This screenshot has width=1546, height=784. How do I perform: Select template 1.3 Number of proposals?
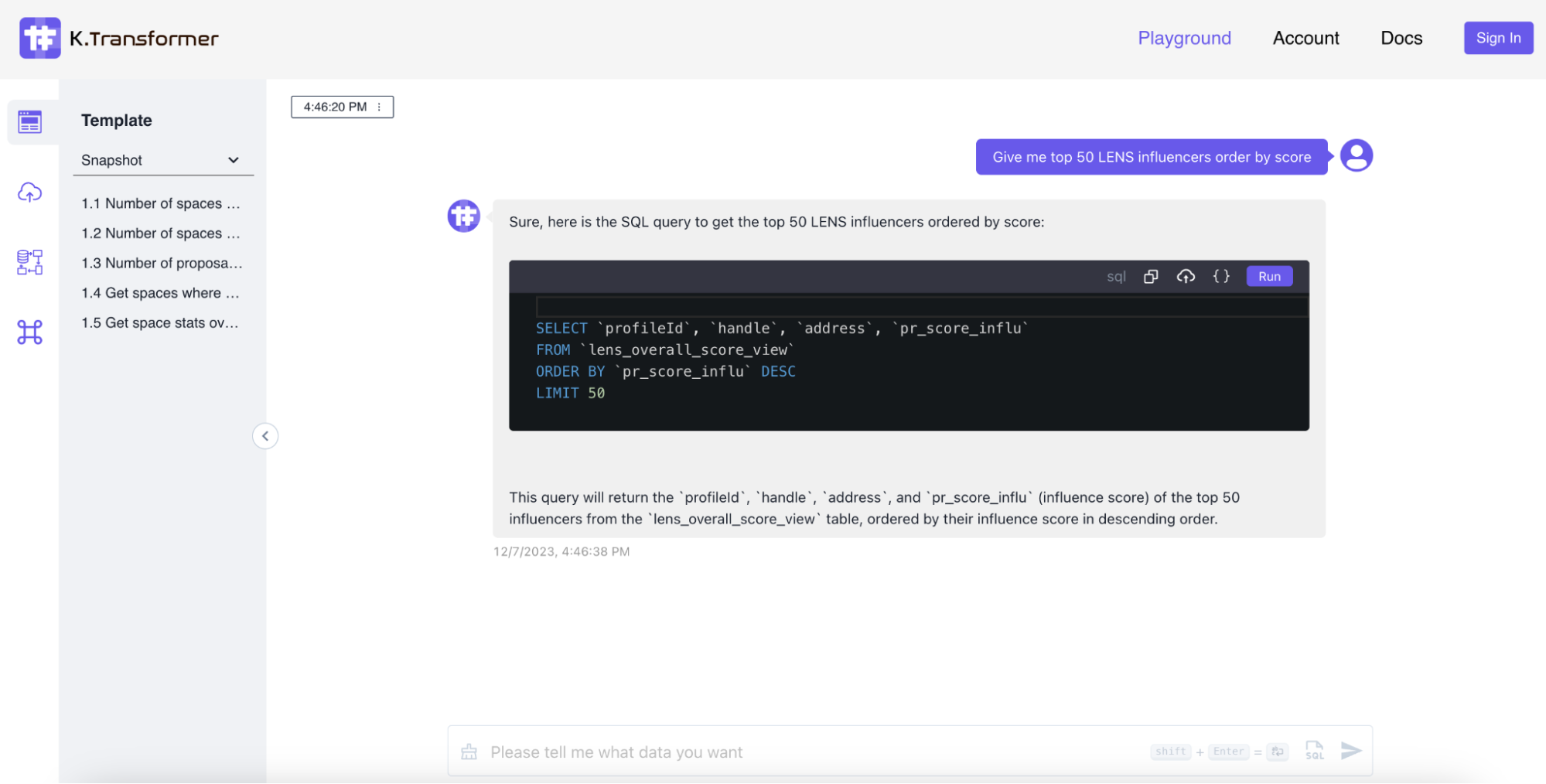(162, 263)
